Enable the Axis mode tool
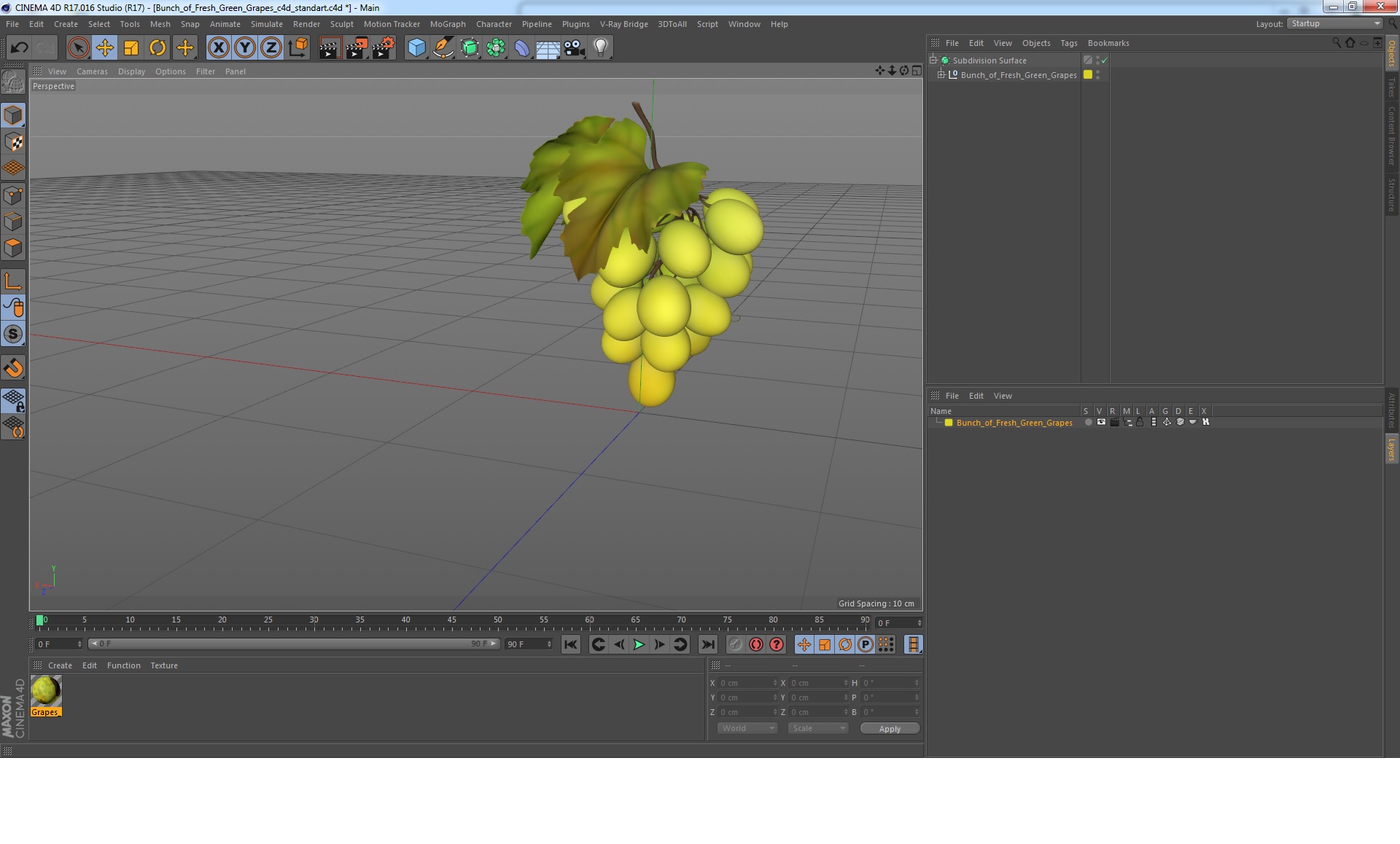The image size is (1400, 844). tap(13, 281)
